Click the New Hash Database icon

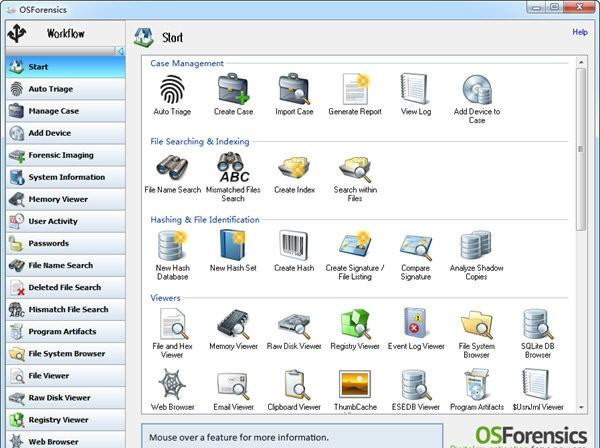[172, 246]
